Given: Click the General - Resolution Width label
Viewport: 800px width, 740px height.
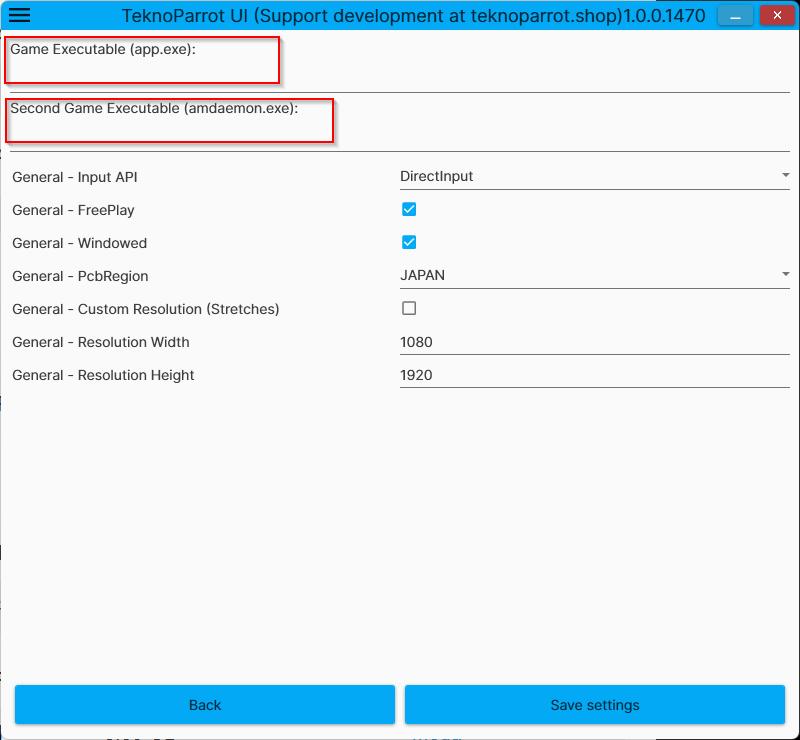Looking at the screenshot, I should (101, 342).
